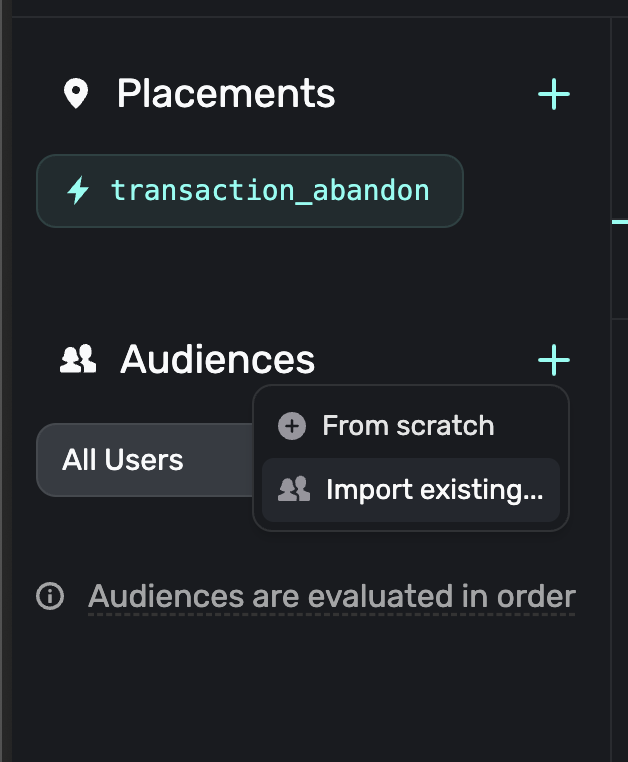
Task: Click the plus icon next to Placements
Action: click(553, 95)
